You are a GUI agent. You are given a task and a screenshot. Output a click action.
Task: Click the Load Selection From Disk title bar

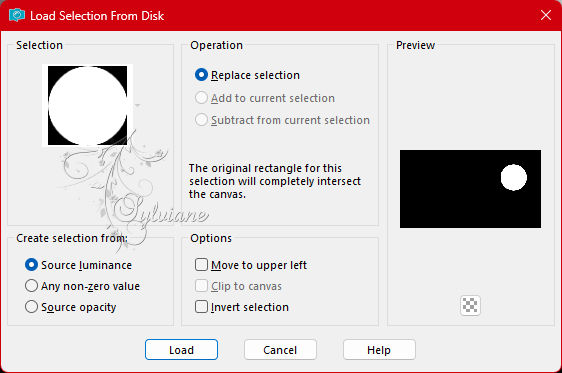pos(281,15)
